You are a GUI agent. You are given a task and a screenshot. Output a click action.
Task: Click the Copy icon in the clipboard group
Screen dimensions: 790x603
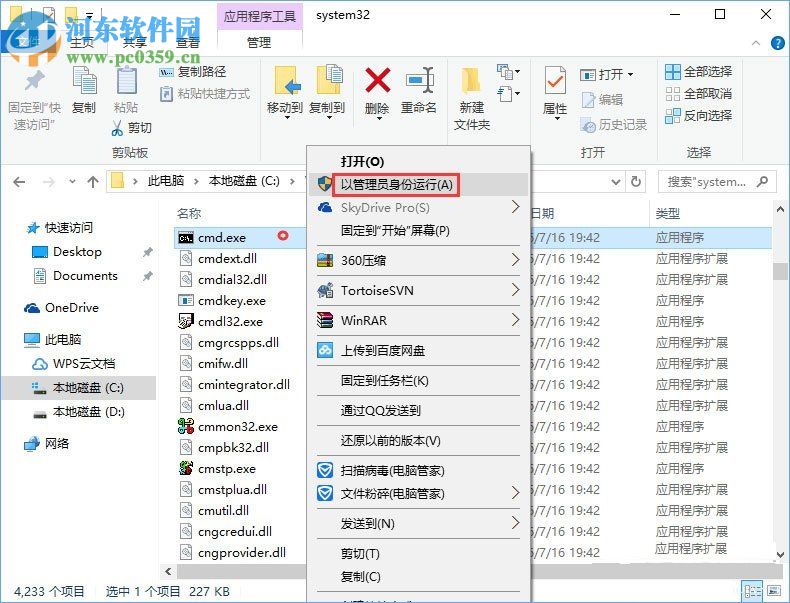(84, 81)
